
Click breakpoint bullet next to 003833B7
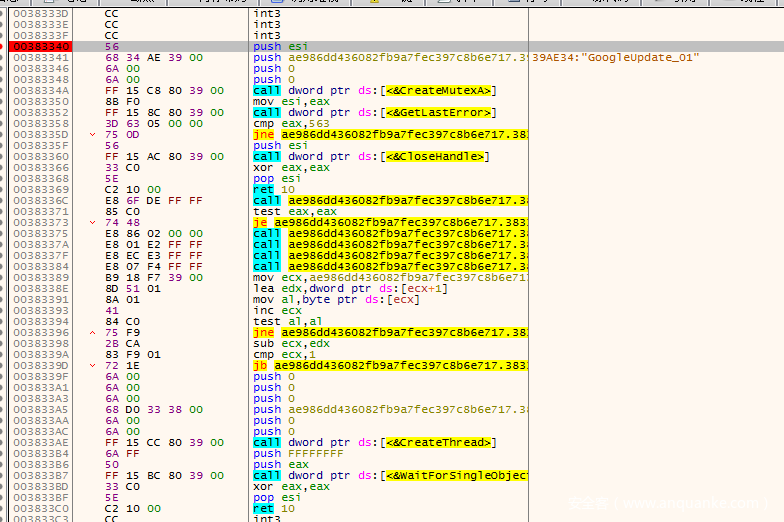click(x=4, y=475)
